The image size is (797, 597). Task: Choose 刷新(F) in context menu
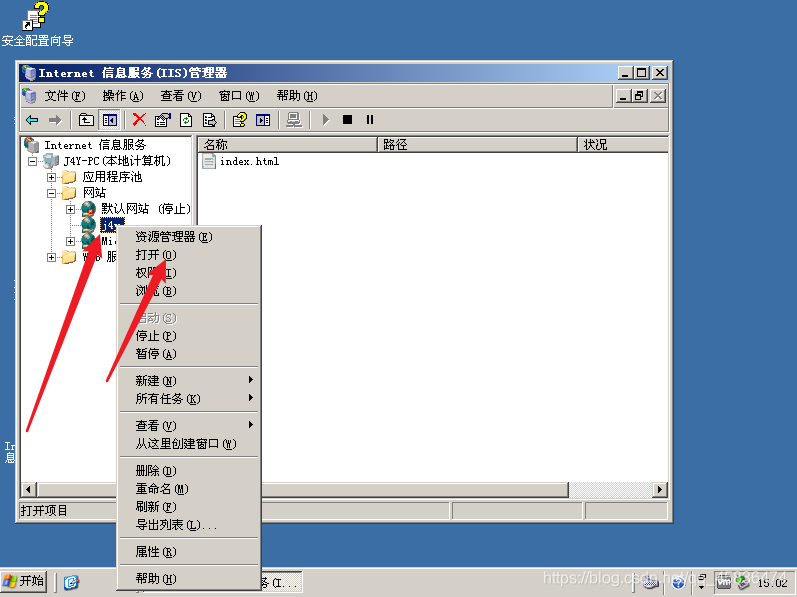189,507
